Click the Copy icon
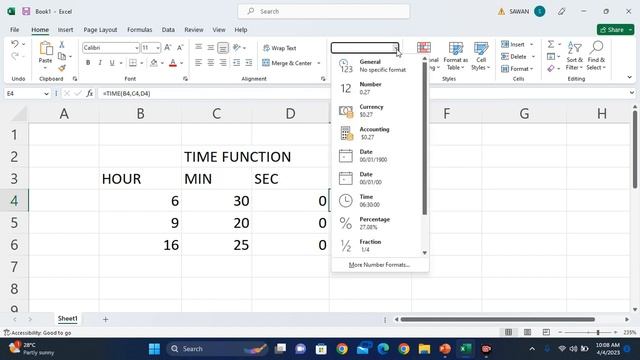This screenshot has height=360, width=640. pyautogui.click(x=62, y=56)
